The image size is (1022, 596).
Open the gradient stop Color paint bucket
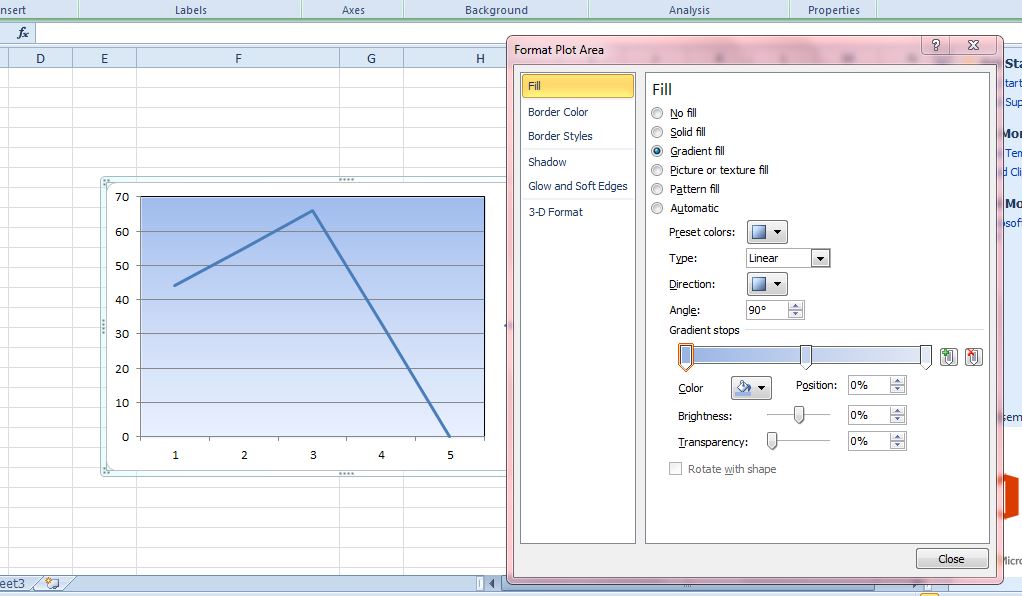751,388
